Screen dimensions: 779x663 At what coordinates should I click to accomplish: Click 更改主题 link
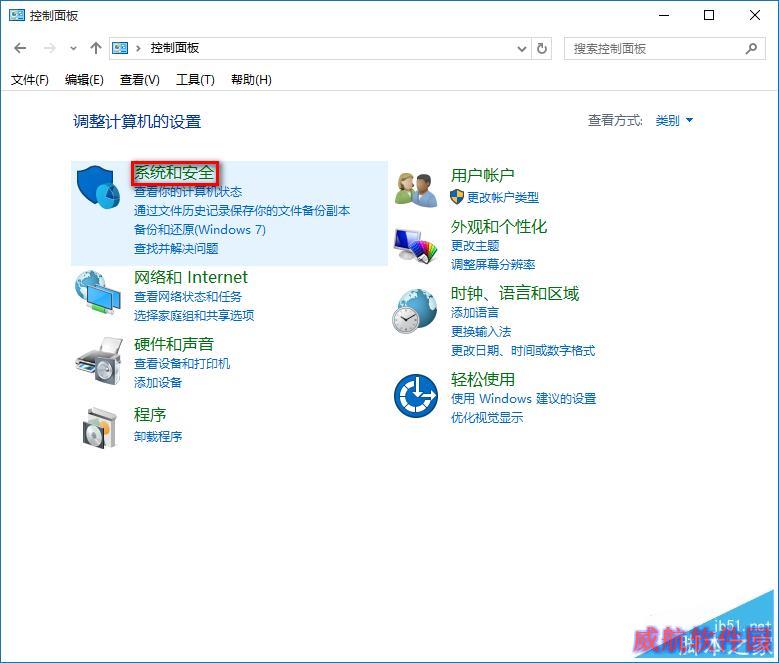[475, 245]
